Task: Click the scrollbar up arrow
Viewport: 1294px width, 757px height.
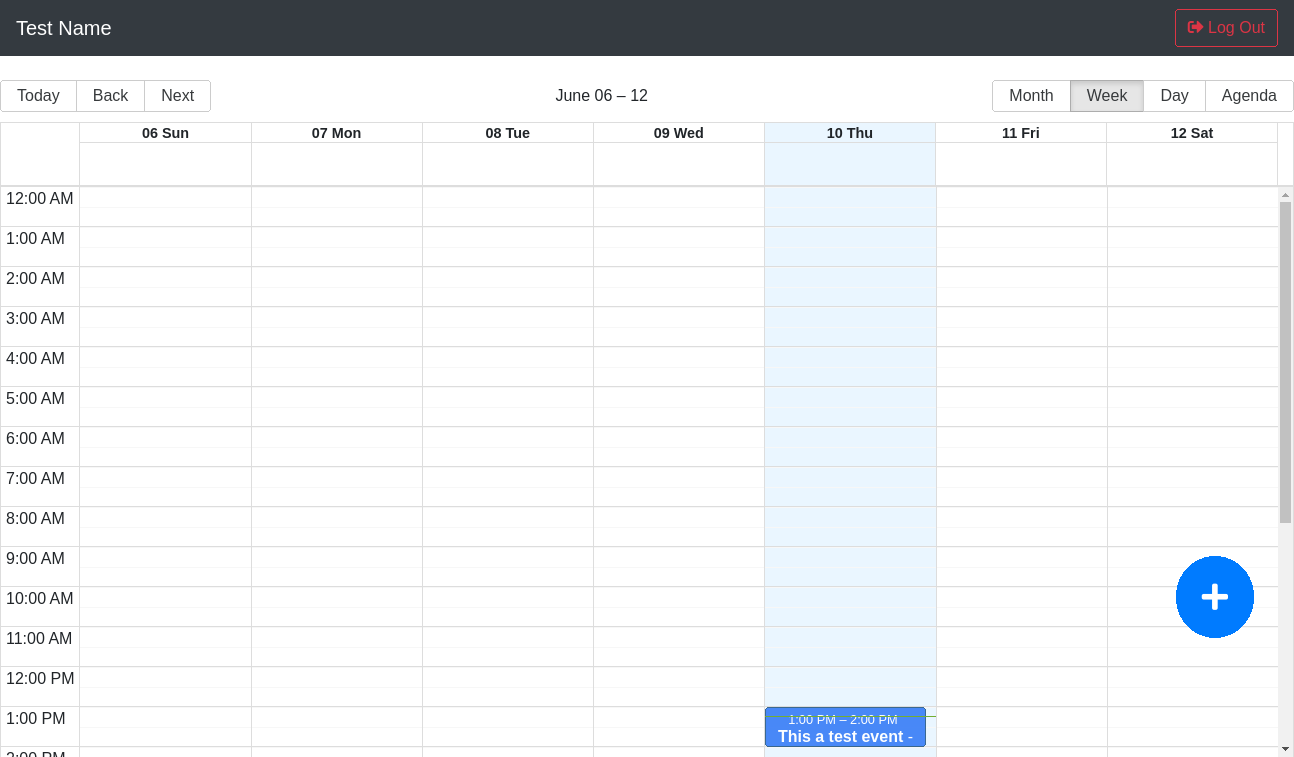Action: tap(1285, 195)
